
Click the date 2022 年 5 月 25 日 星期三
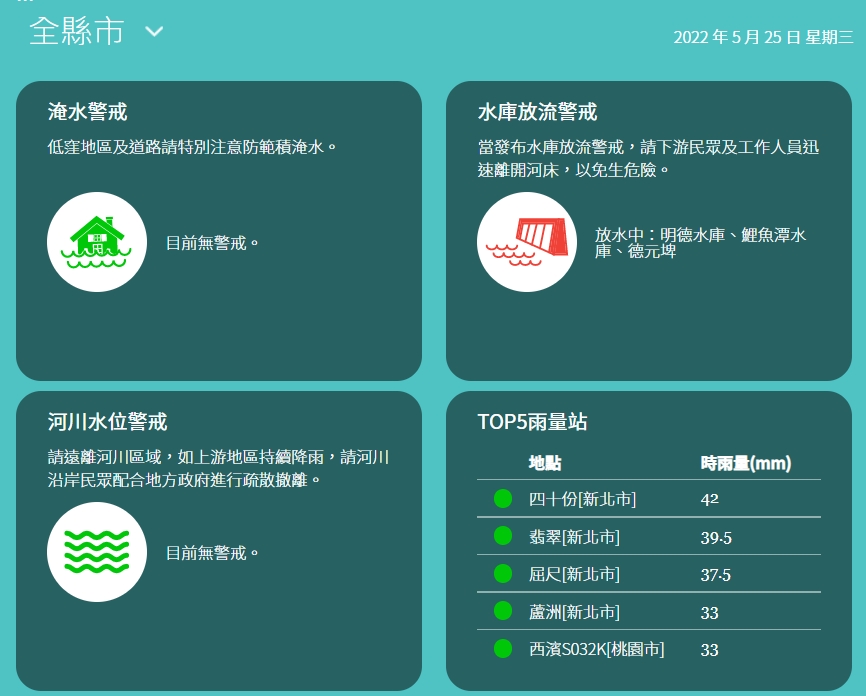pyautogui.click(x=763, y=37)
